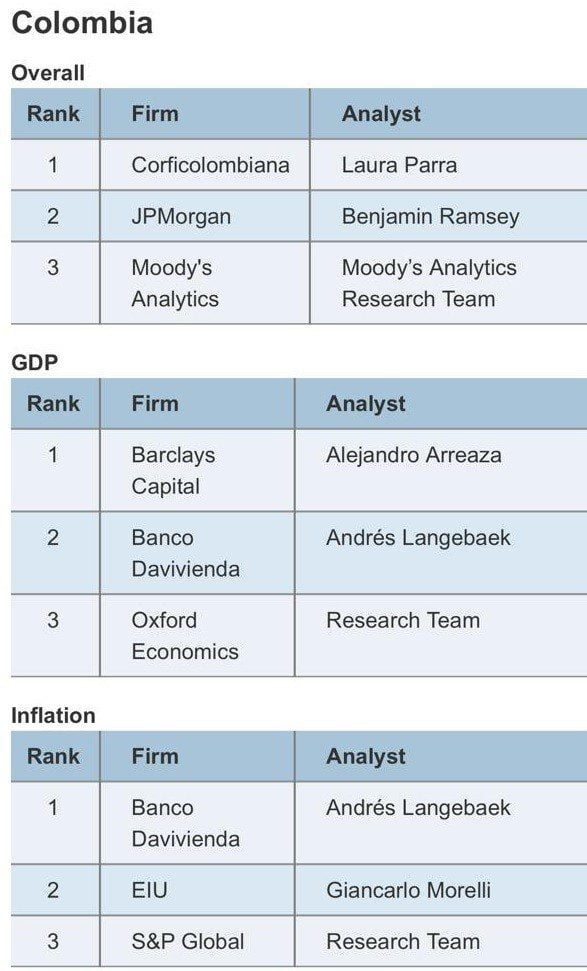Click JPMorgan in the Overall table
Image resolution: width=587 pixels, height=971 pixels.
click(181, 217)
